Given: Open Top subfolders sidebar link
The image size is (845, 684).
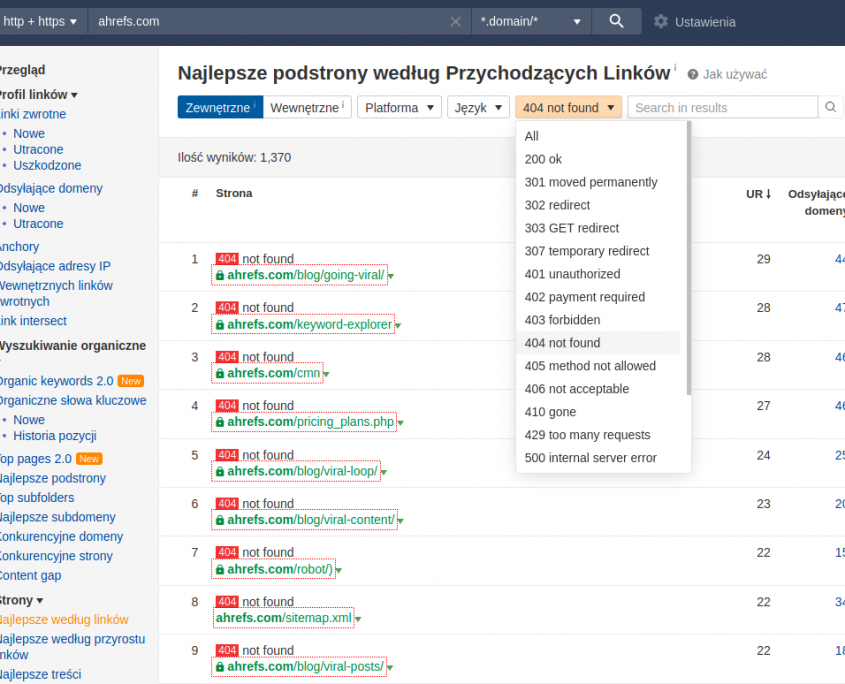Looking at the screenshot, I should click(37, 498).
